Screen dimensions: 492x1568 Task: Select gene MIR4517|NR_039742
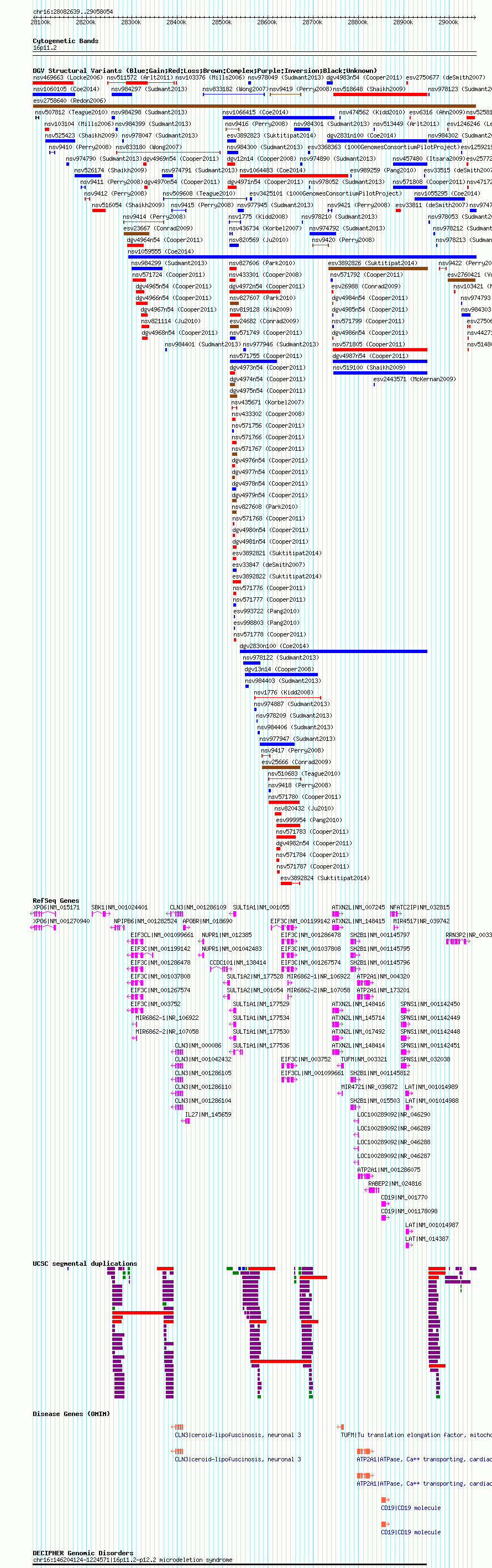pyautogui.click(x=421, y=921)
